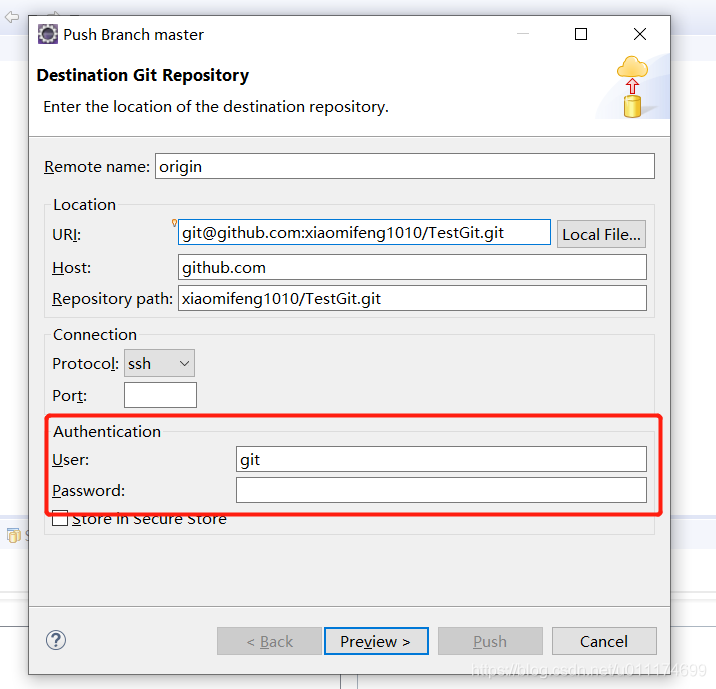Image resolution: width=716 pixels, height=689 pixels.
Task: Click the empty Port field
Action: (x=160, y=395)
